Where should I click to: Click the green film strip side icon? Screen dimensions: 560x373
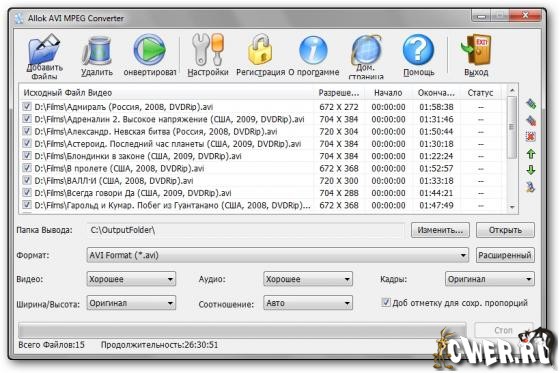[531, 104]
